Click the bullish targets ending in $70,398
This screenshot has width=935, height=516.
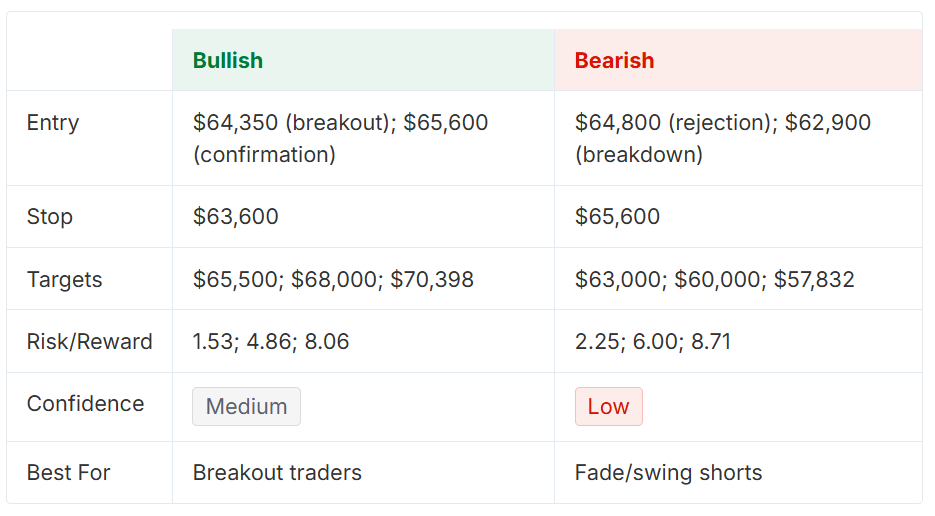click(333, 279)
